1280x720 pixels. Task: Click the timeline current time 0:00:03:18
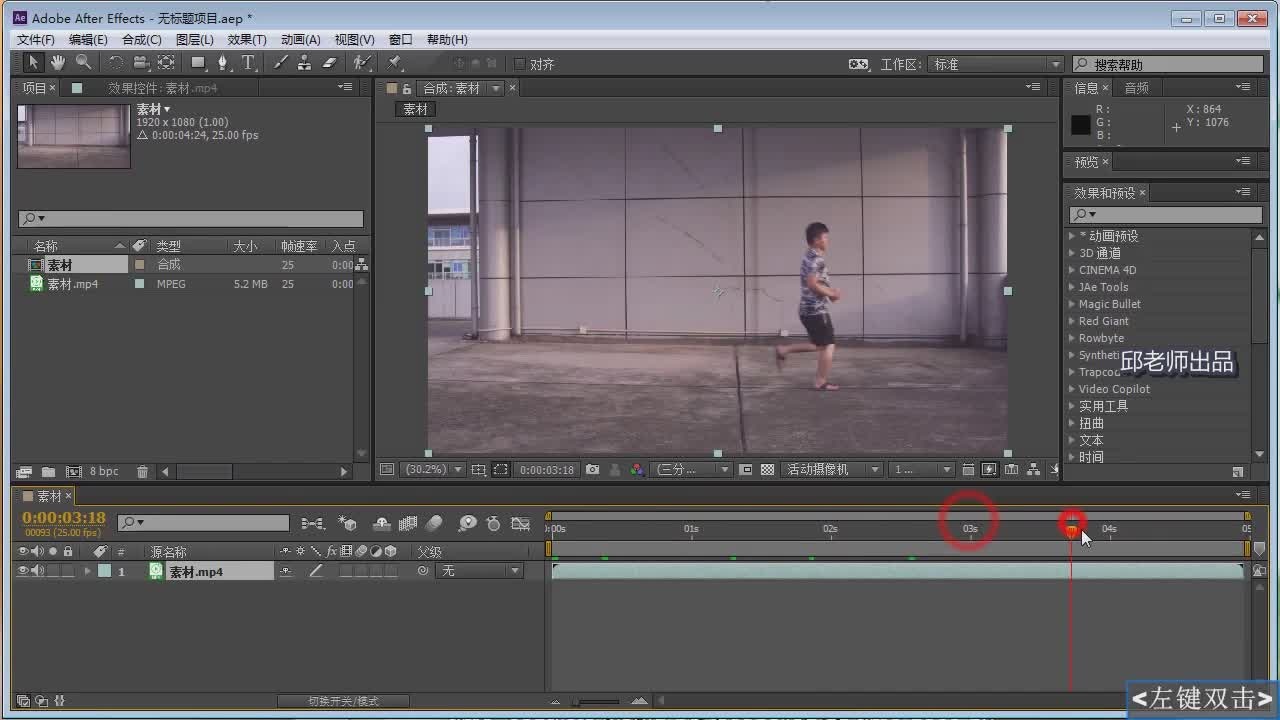click(64, 518)
